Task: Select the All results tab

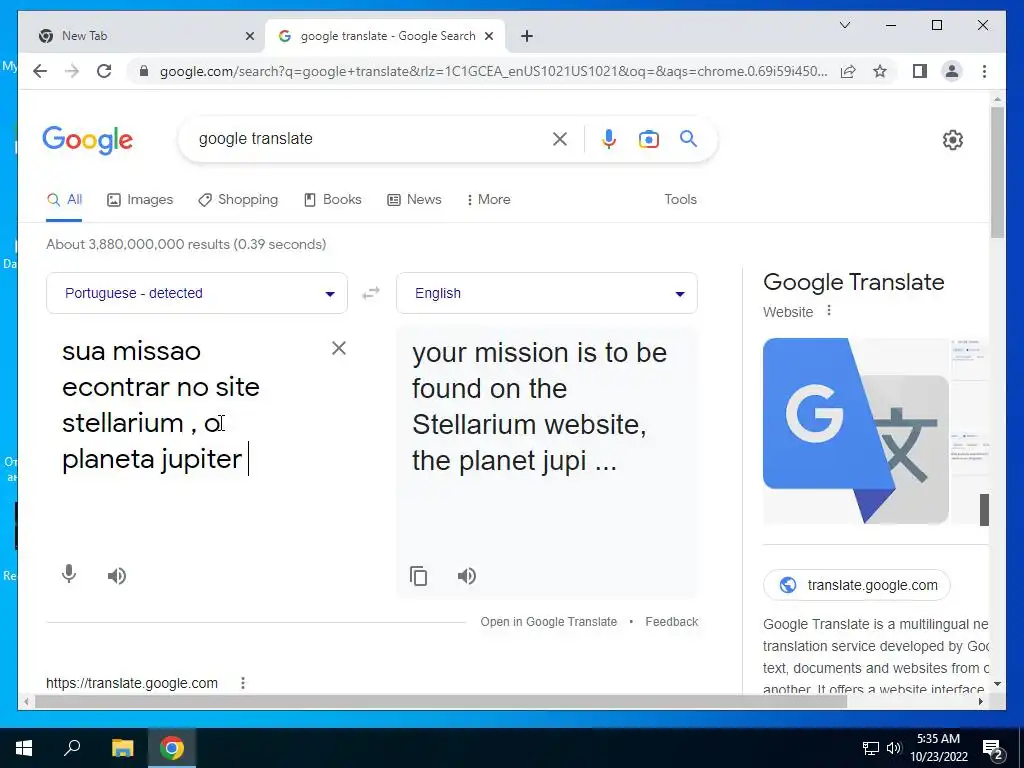Action: pos(65,199)
